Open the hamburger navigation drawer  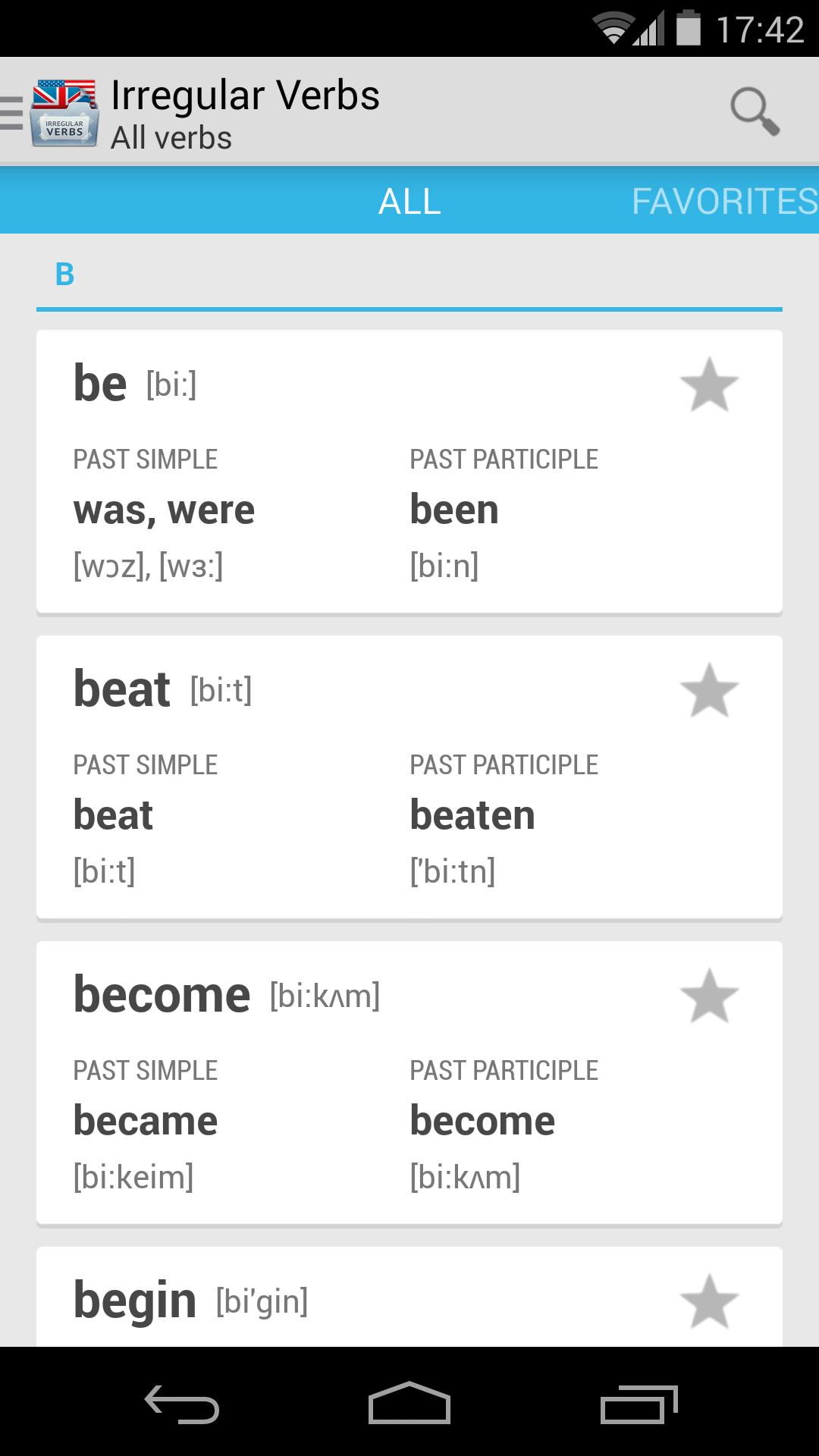(x=12, y=112)
